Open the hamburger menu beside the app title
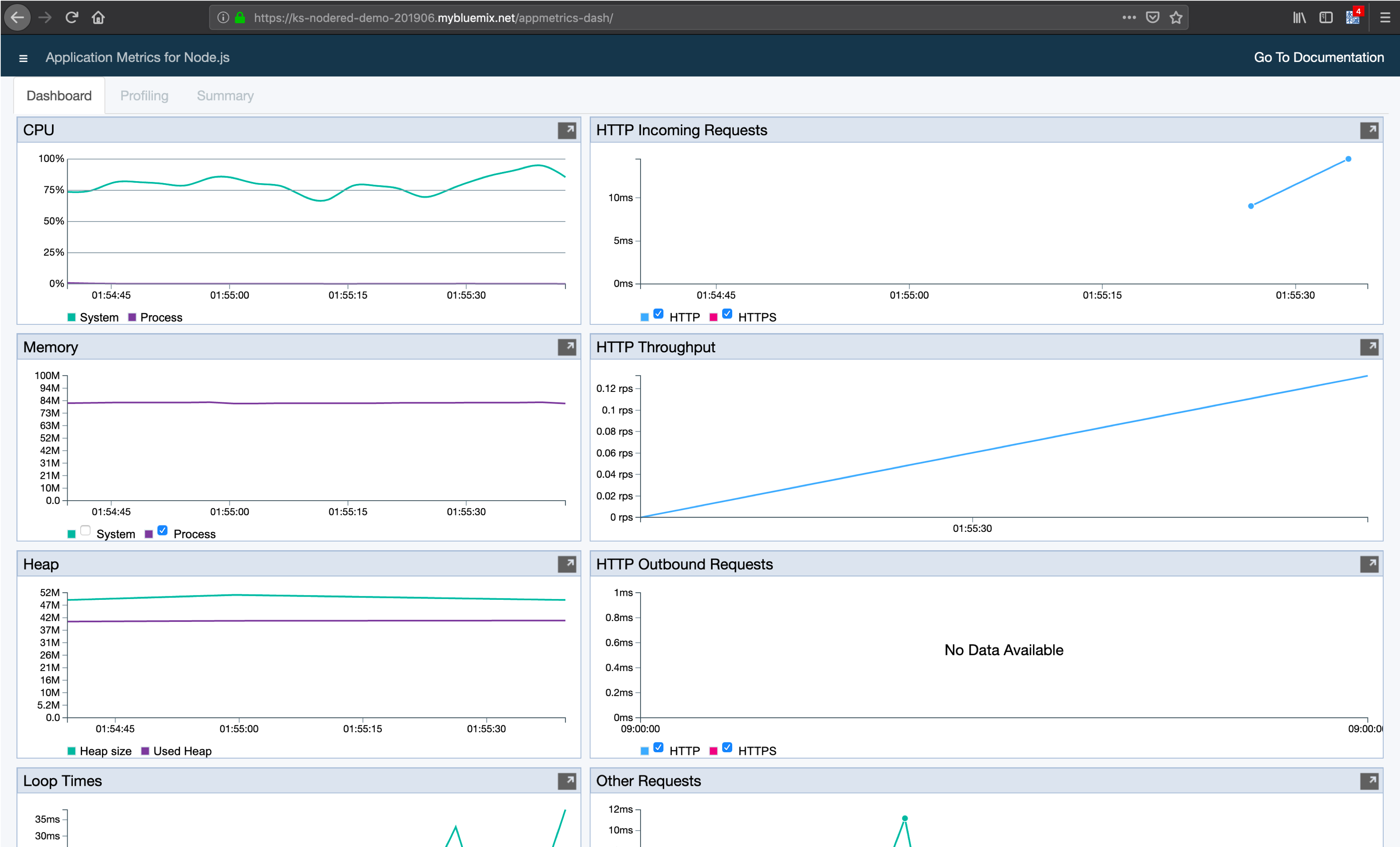This screenshot has height=847, width=1400. (x=23, y=58)
